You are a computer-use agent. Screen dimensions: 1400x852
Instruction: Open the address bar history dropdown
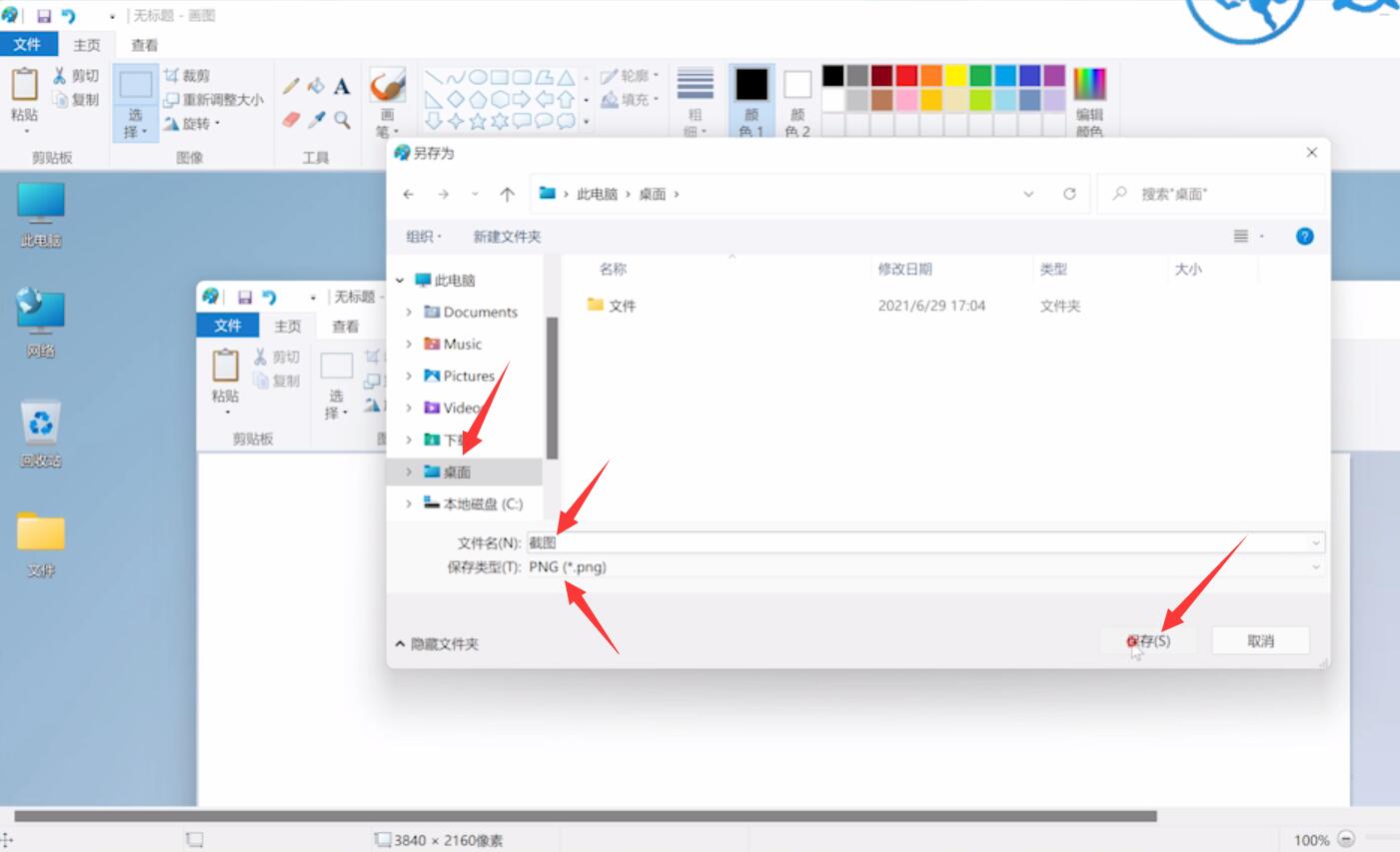point(1028,195)
